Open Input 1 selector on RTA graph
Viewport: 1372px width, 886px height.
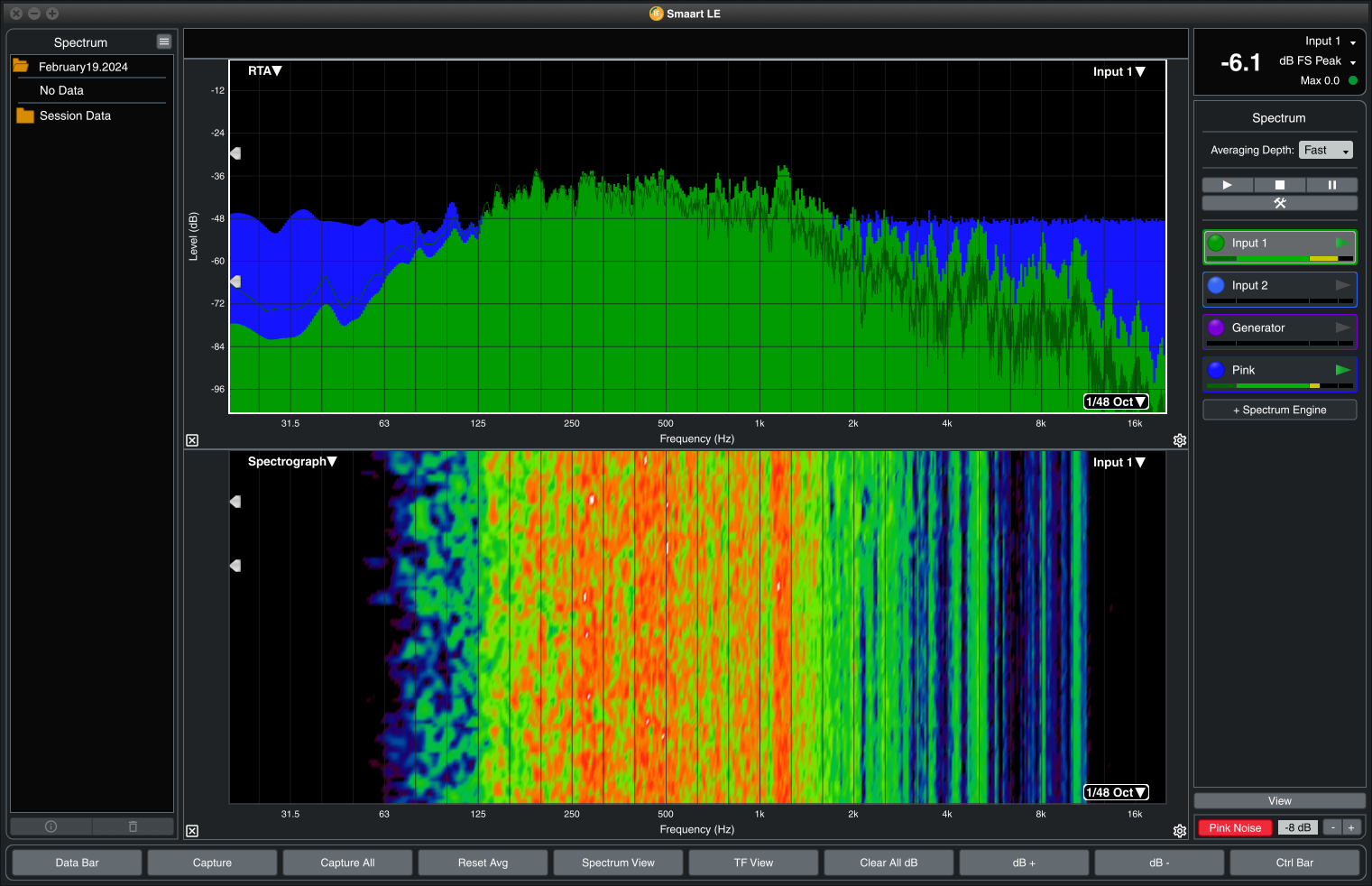[x=1119, y=71]
